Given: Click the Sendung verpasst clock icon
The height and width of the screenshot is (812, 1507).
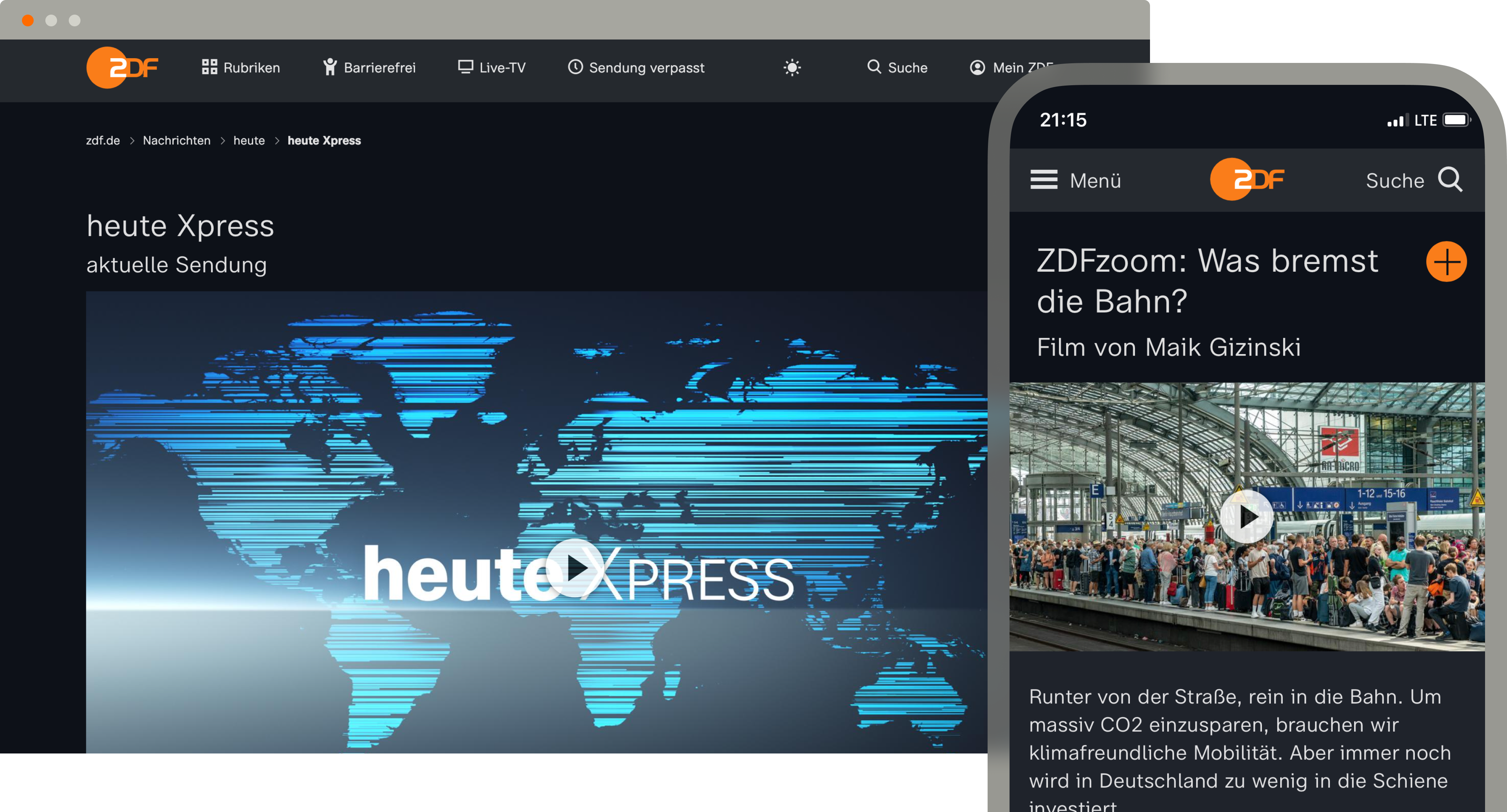Looking at the screenshot, I should 575,67.
